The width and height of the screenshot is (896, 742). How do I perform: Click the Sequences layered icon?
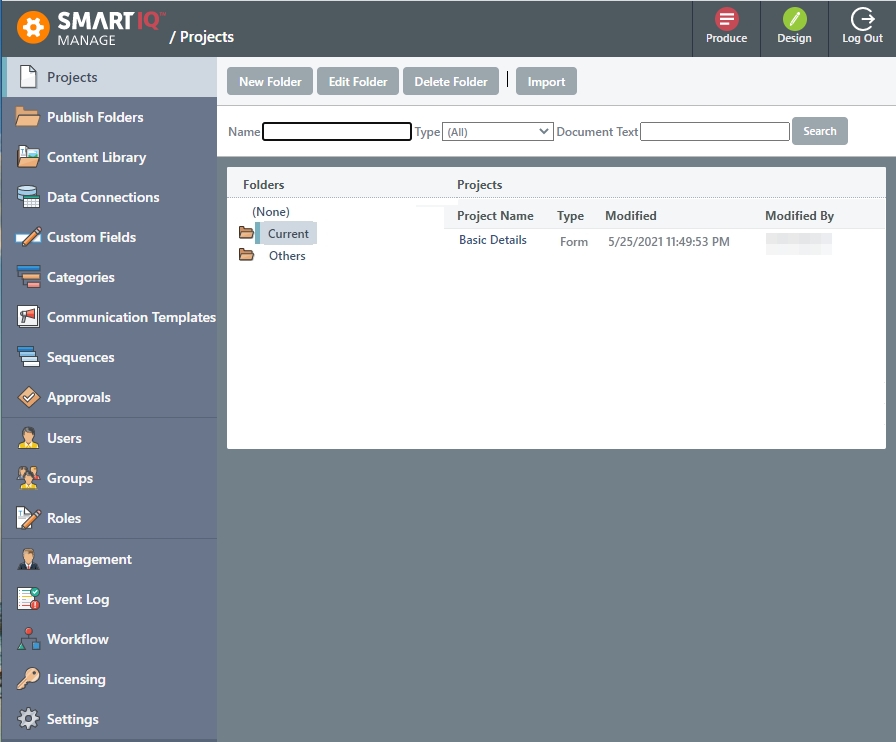tap(28, 357)
